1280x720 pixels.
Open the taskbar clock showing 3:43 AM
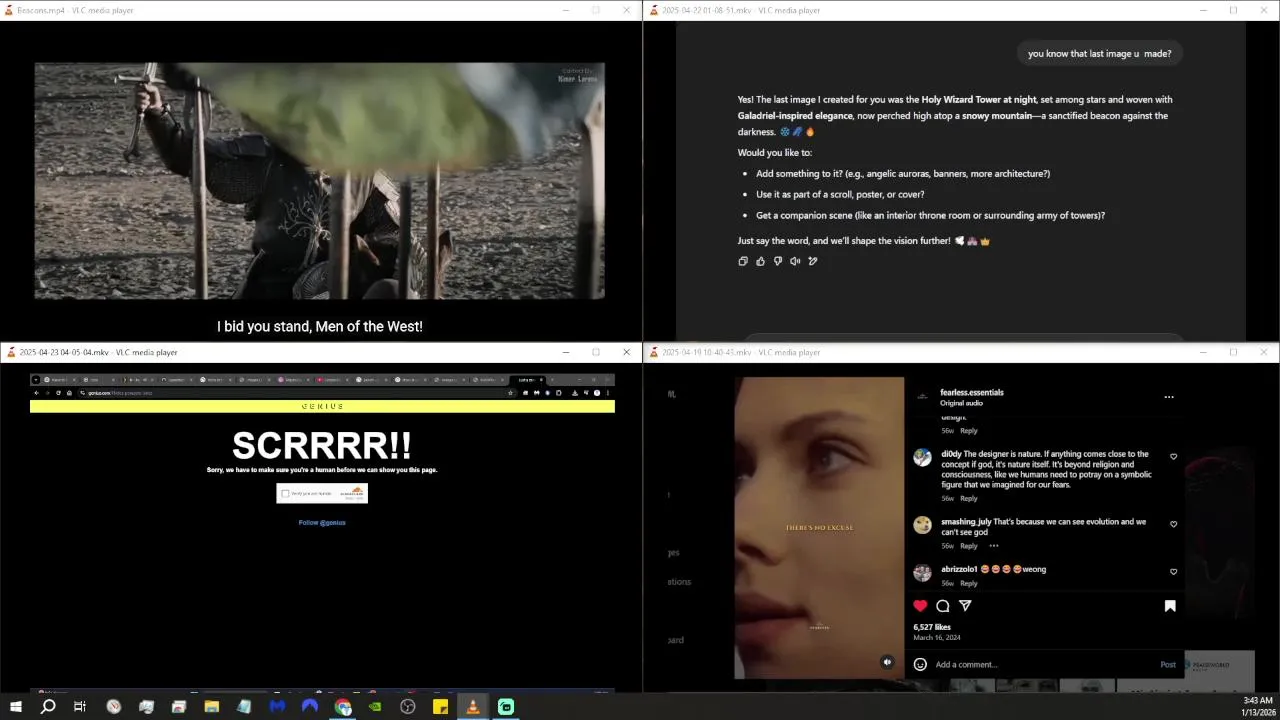pyautogui.click(x=1257, y=706)
